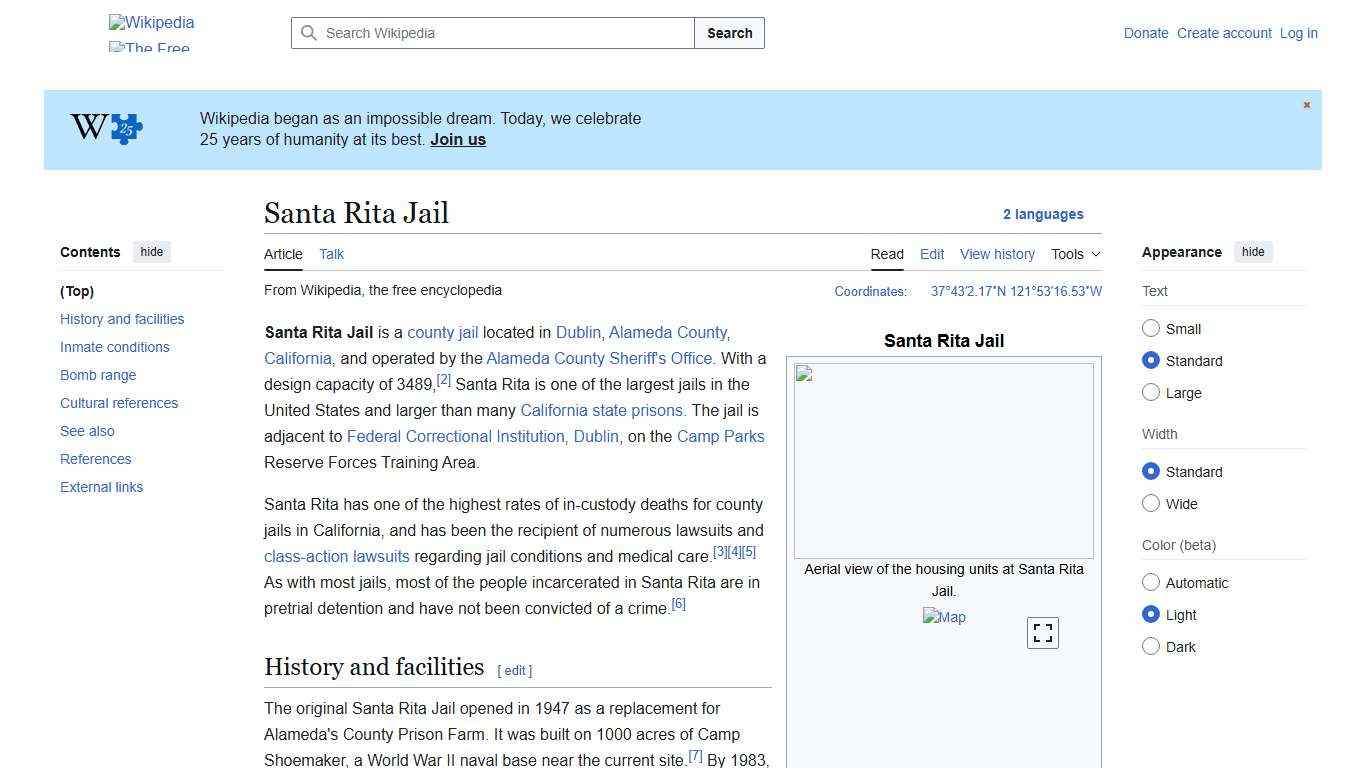Select the Light color radio option
Image resolution: width=1366 pixels, height=768 pixels.
pyautogui.click(x=1151, y=615)
